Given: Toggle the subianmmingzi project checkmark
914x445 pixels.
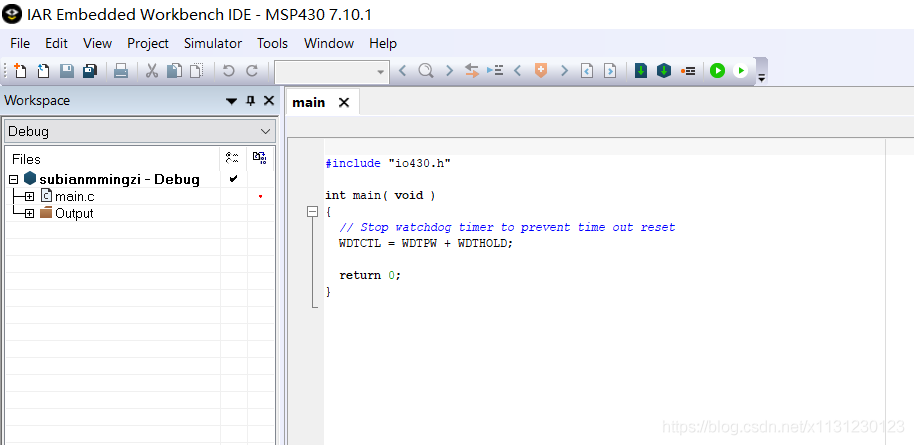Looking at the screenshot, I should [x=233, y=179].
